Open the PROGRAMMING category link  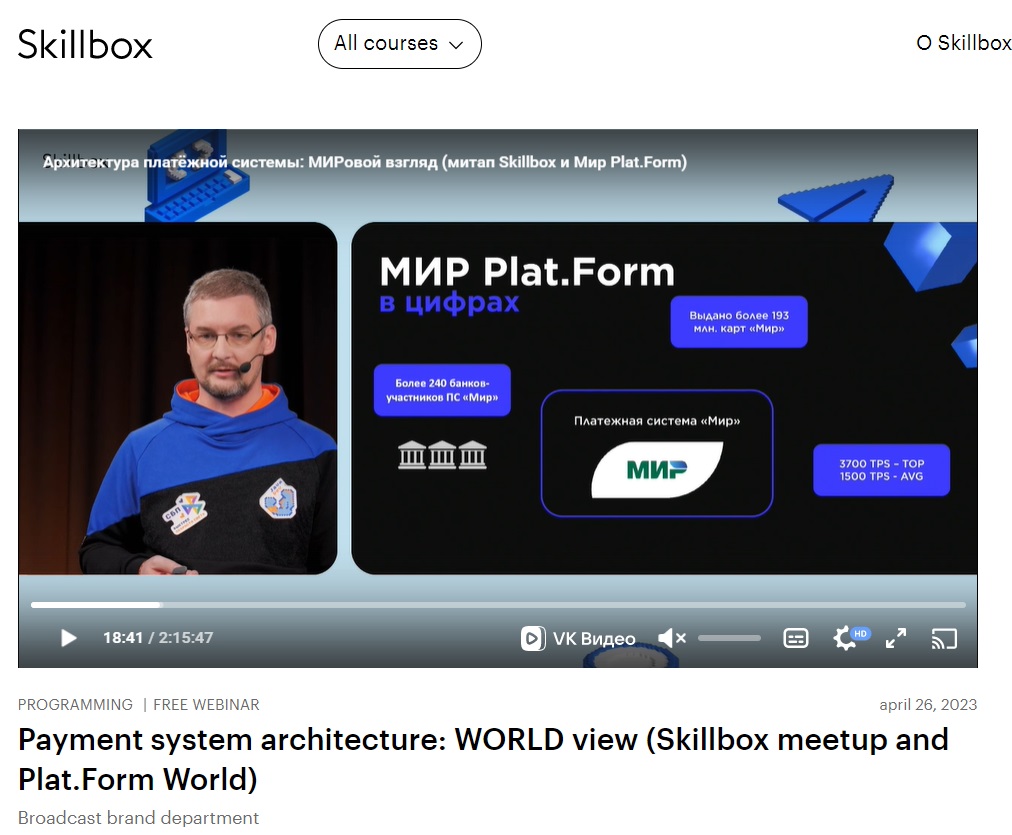click(x=76, y=705)
